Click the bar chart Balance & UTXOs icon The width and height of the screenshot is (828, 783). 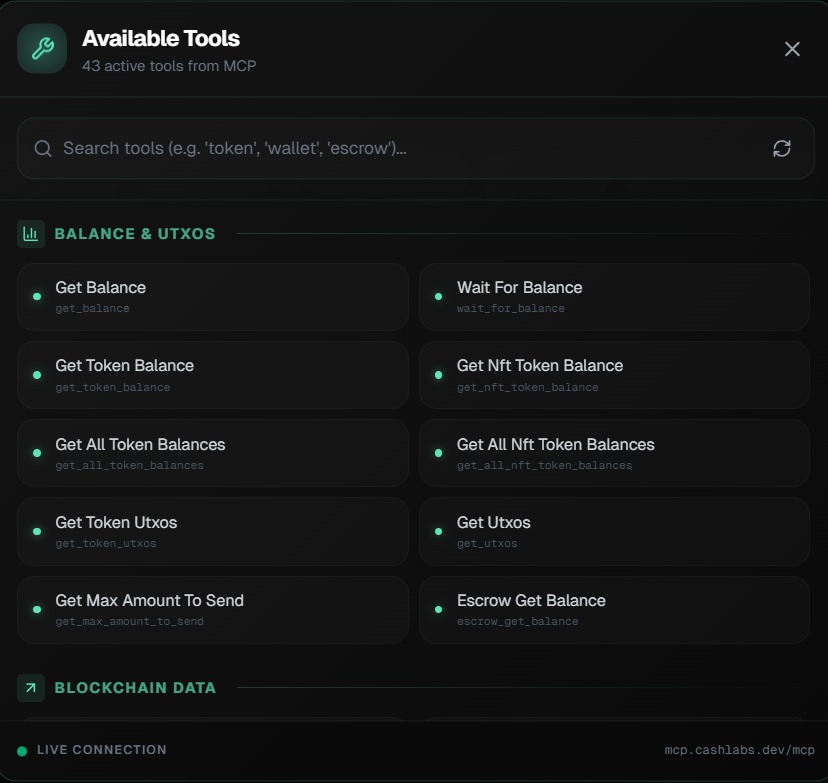click(31, 234)
